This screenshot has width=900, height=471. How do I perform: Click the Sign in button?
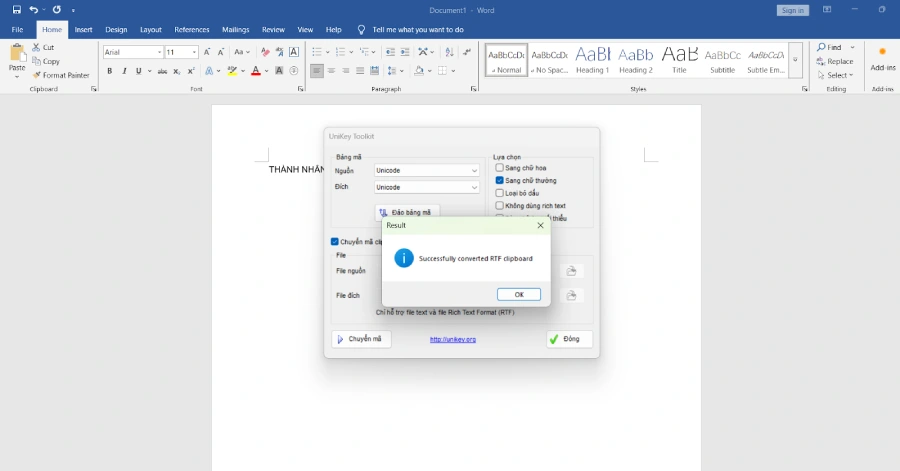point(793,10)
